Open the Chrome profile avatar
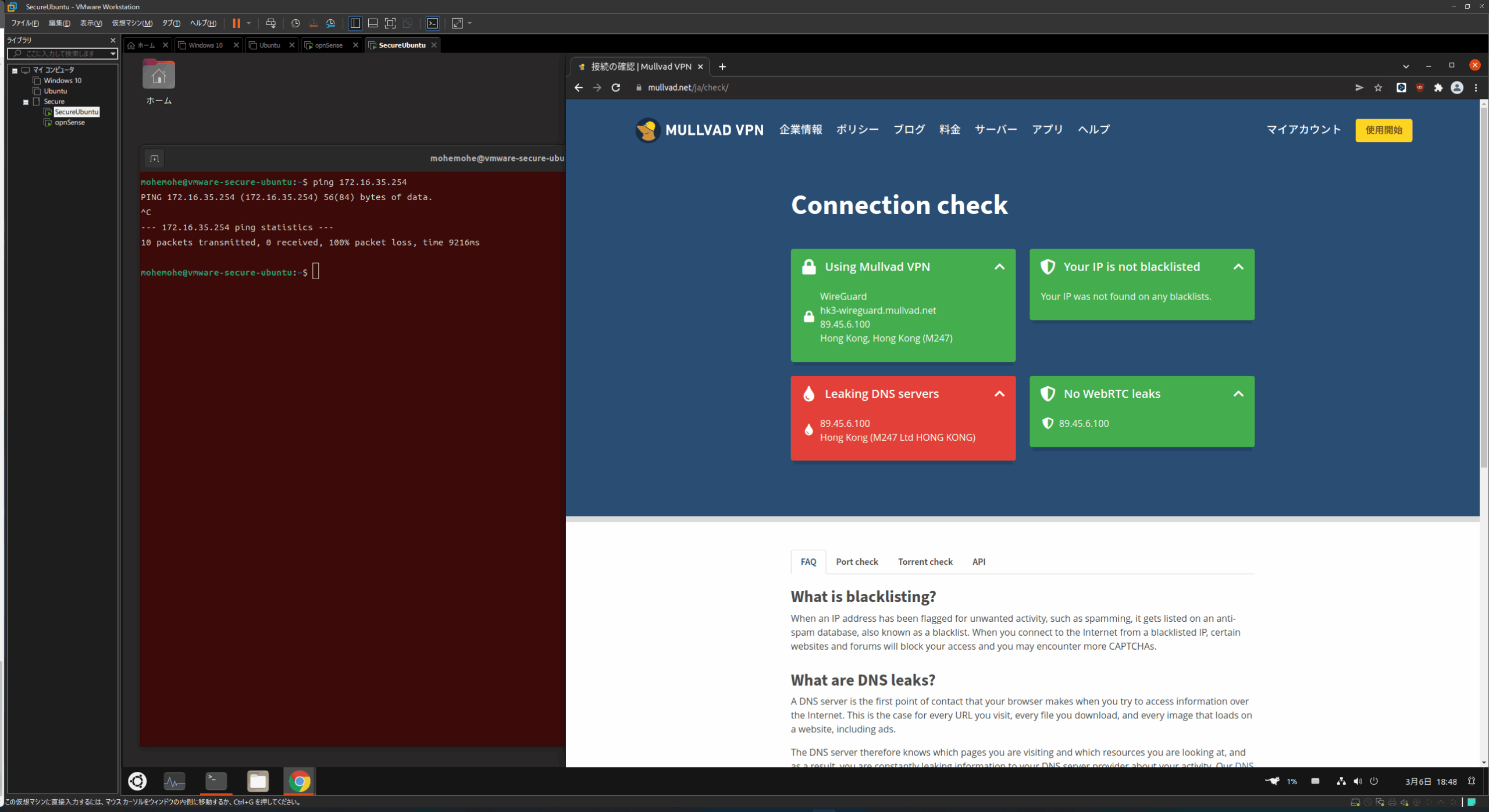The width and height of the screenshot is (1489, 812). pos(1457,88)
